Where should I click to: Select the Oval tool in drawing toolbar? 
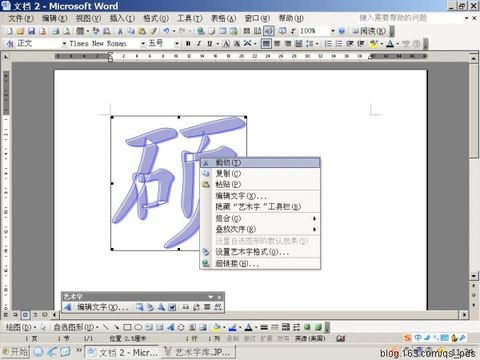click(138, 327)
